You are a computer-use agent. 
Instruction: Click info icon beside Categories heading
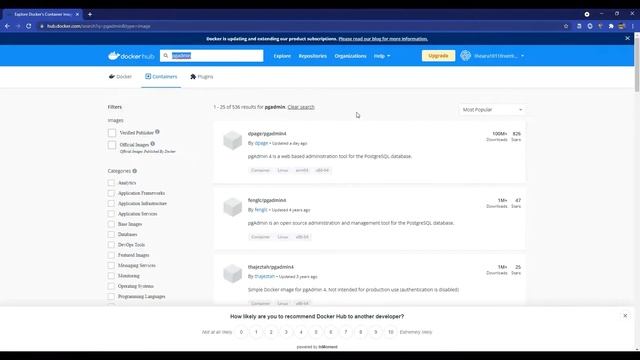point(135,171)
